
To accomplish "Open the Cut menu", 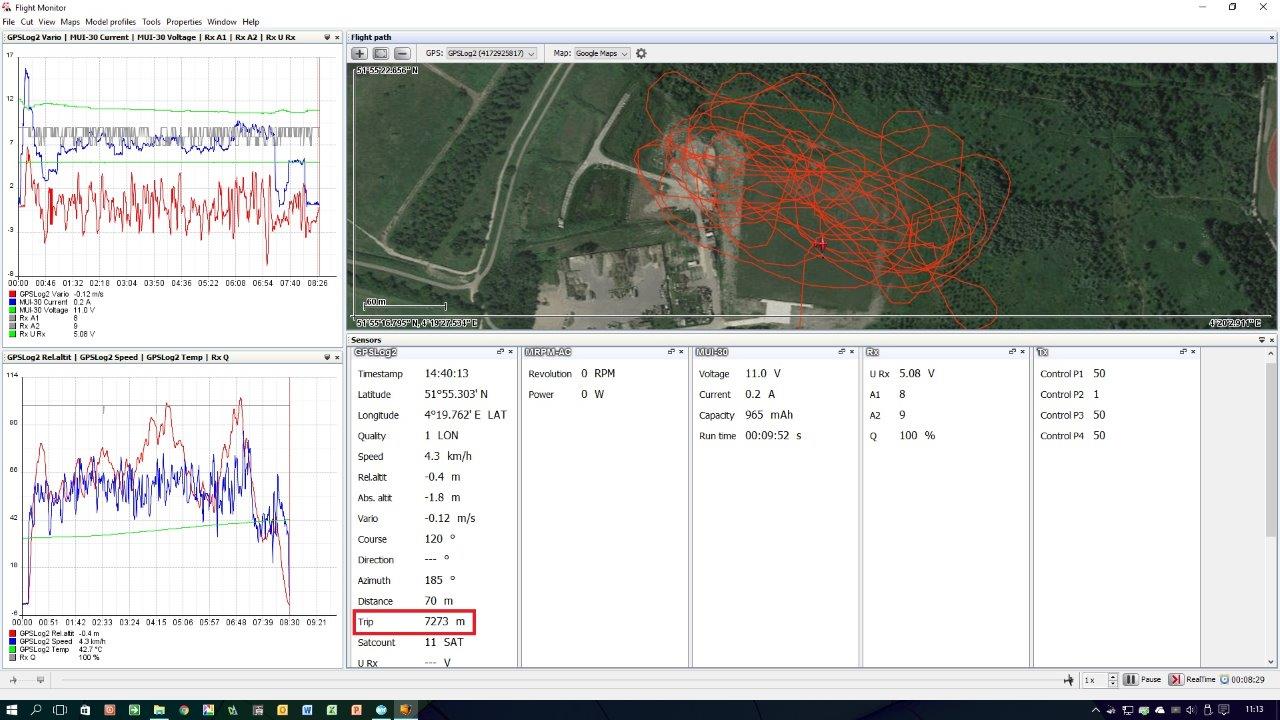I will [x=27, y=22].
